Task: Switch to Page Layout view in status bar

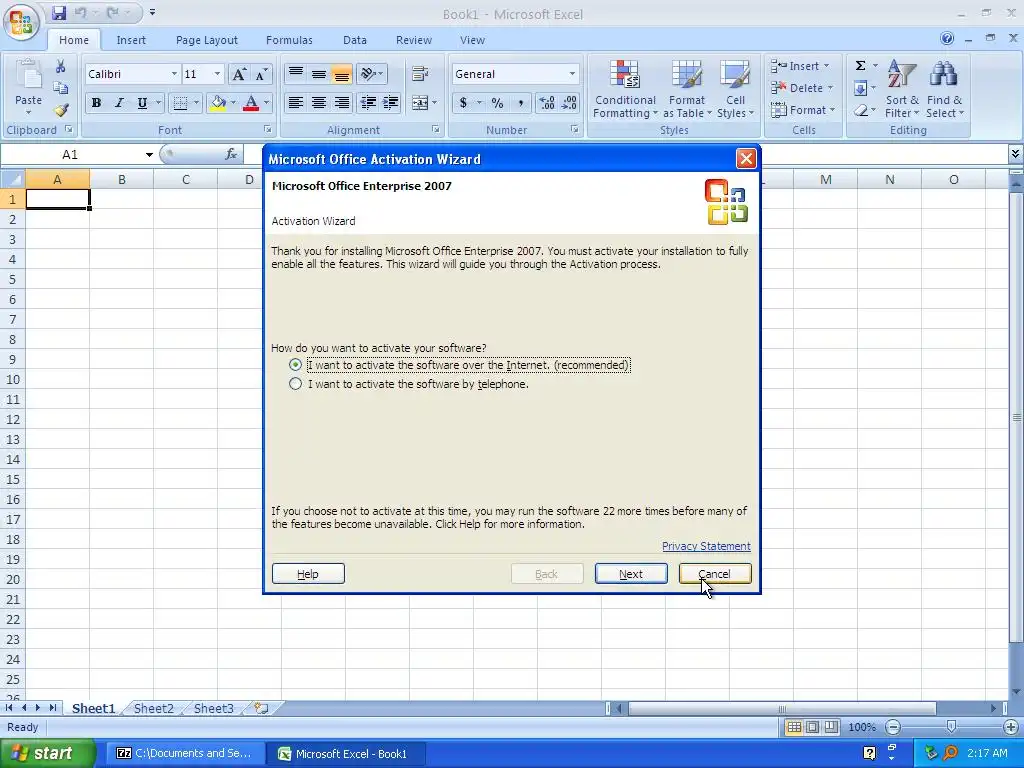Action: [x=812, y=727]
